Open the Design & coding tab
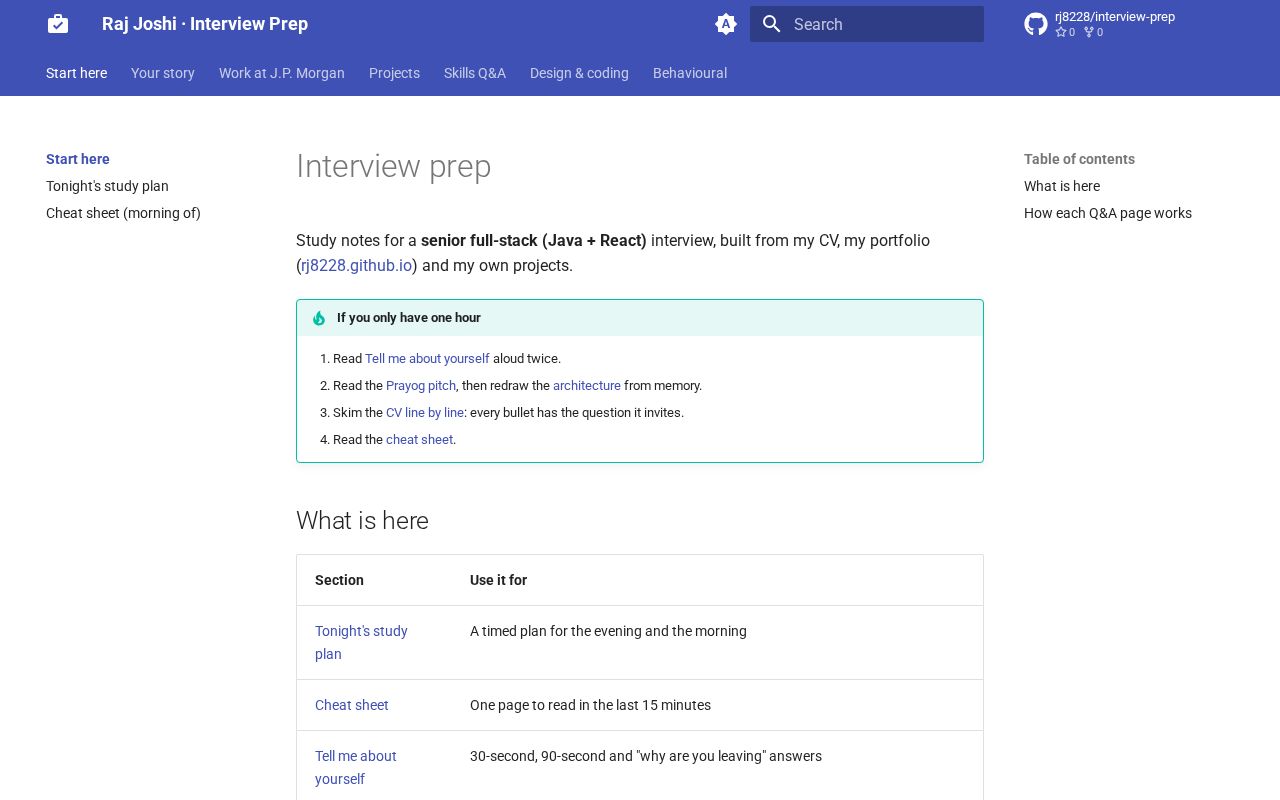Screen dimensions: 1280x800 [579, 73]
